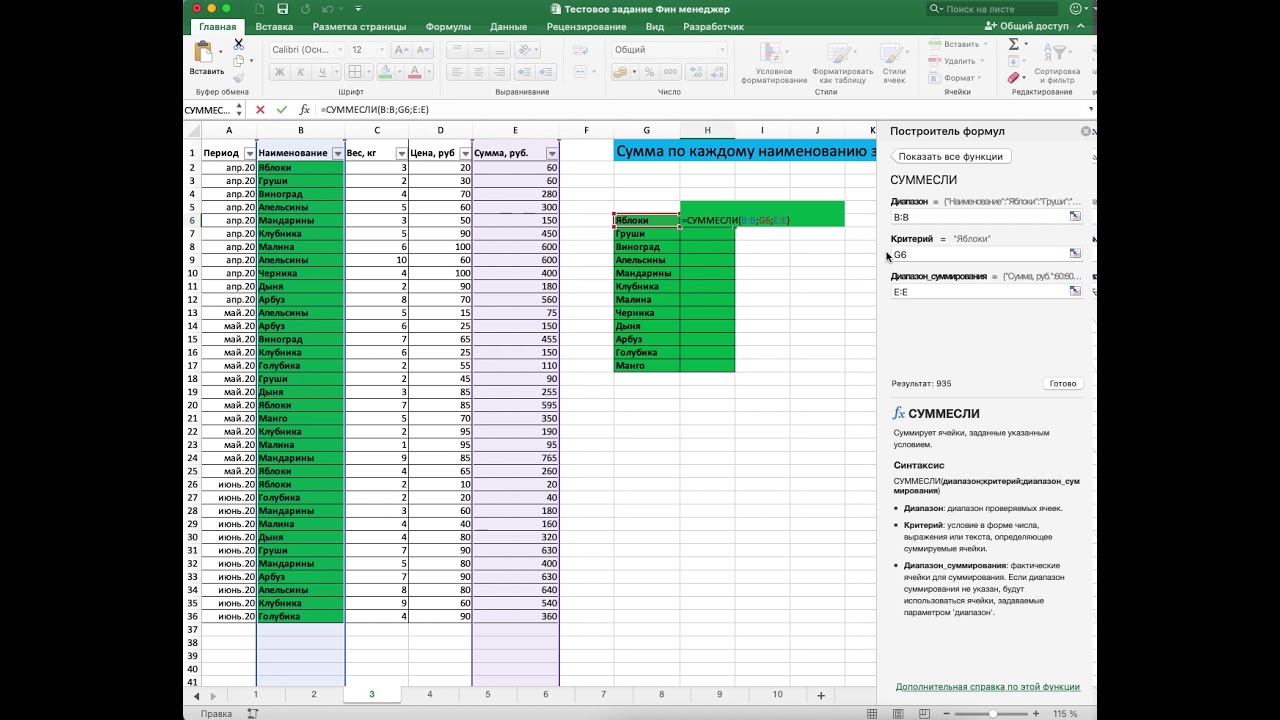Click the Save floppy disk icon
The image size is (1280, 720).
(x=283, y=9)
